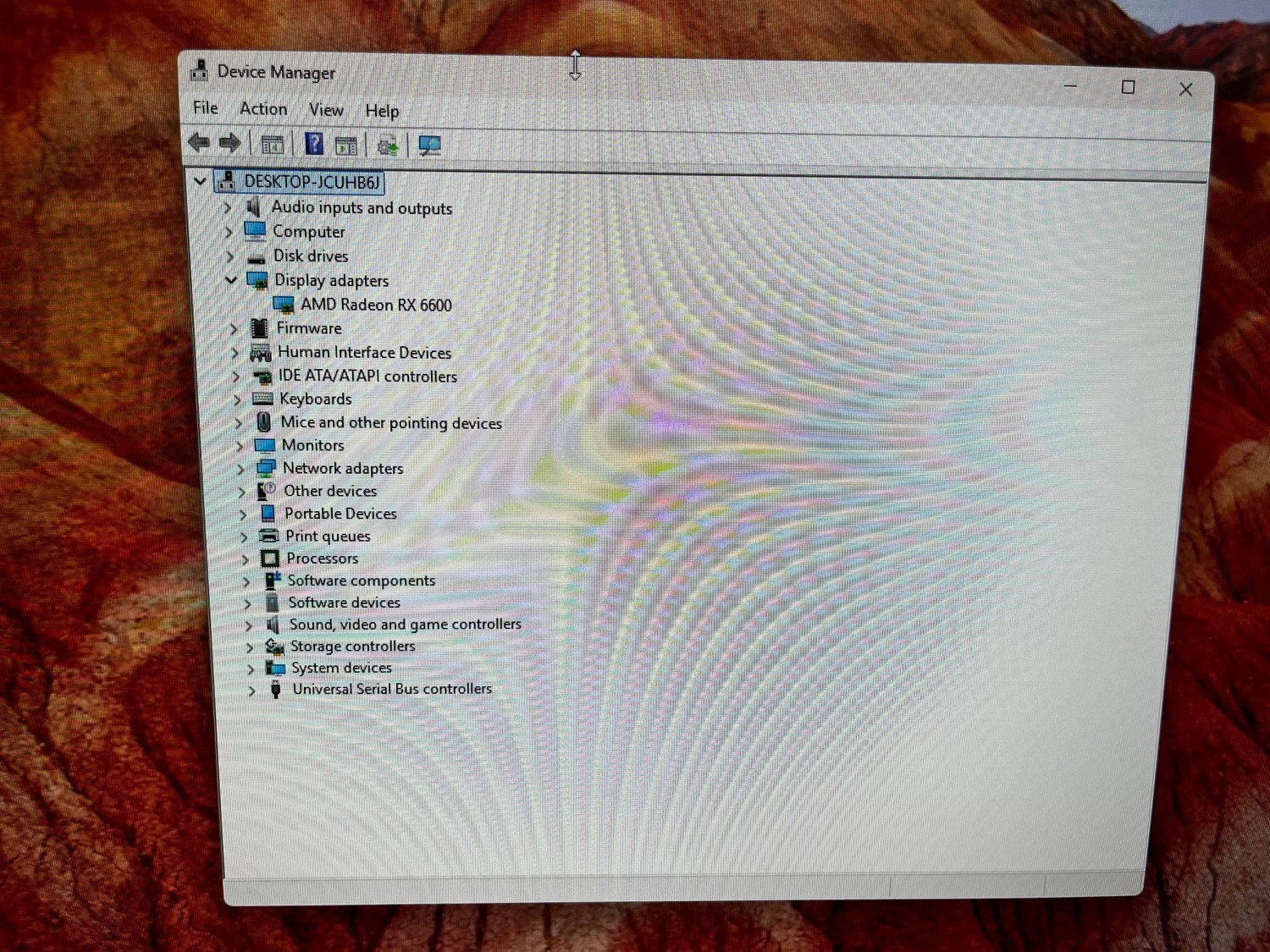This screenshot has height=952, width=1270.
Task: Expand Human Interface Devices
Action: coord(235,352)
